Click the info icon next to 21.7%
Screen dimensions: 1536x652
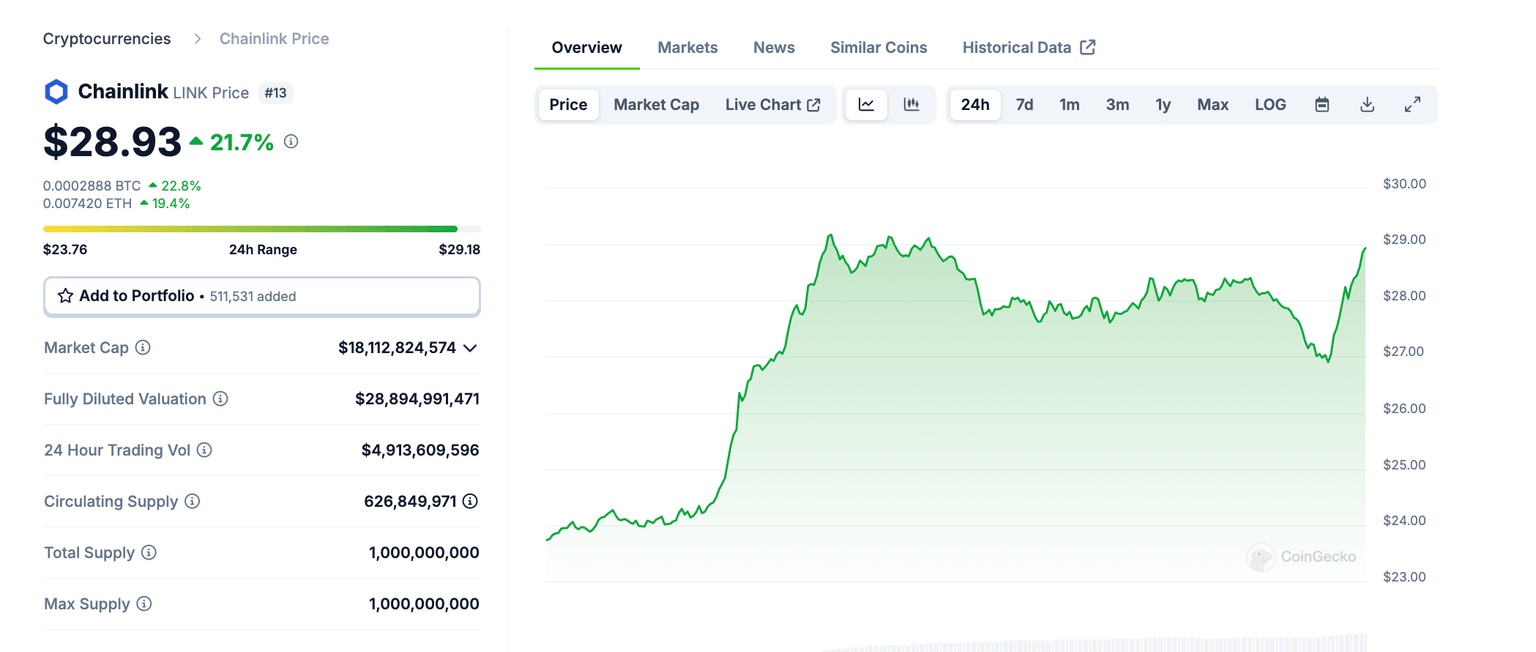(x=291, y=142)
